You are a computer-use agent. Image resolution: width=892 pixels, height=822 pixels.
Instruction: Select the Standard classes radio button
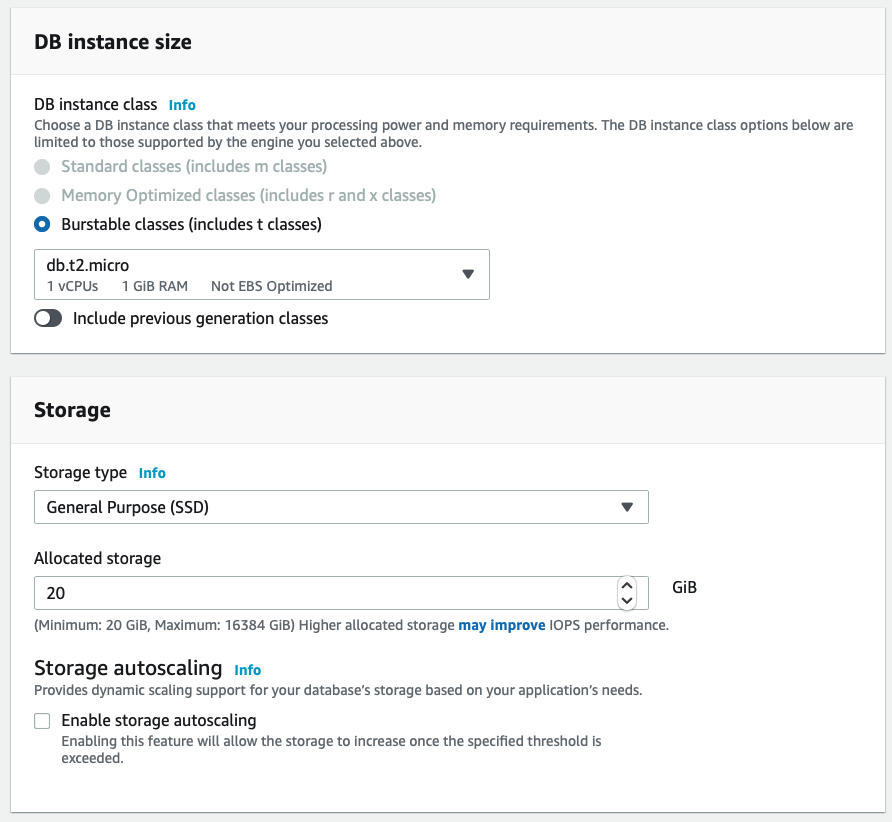[42, 166]
